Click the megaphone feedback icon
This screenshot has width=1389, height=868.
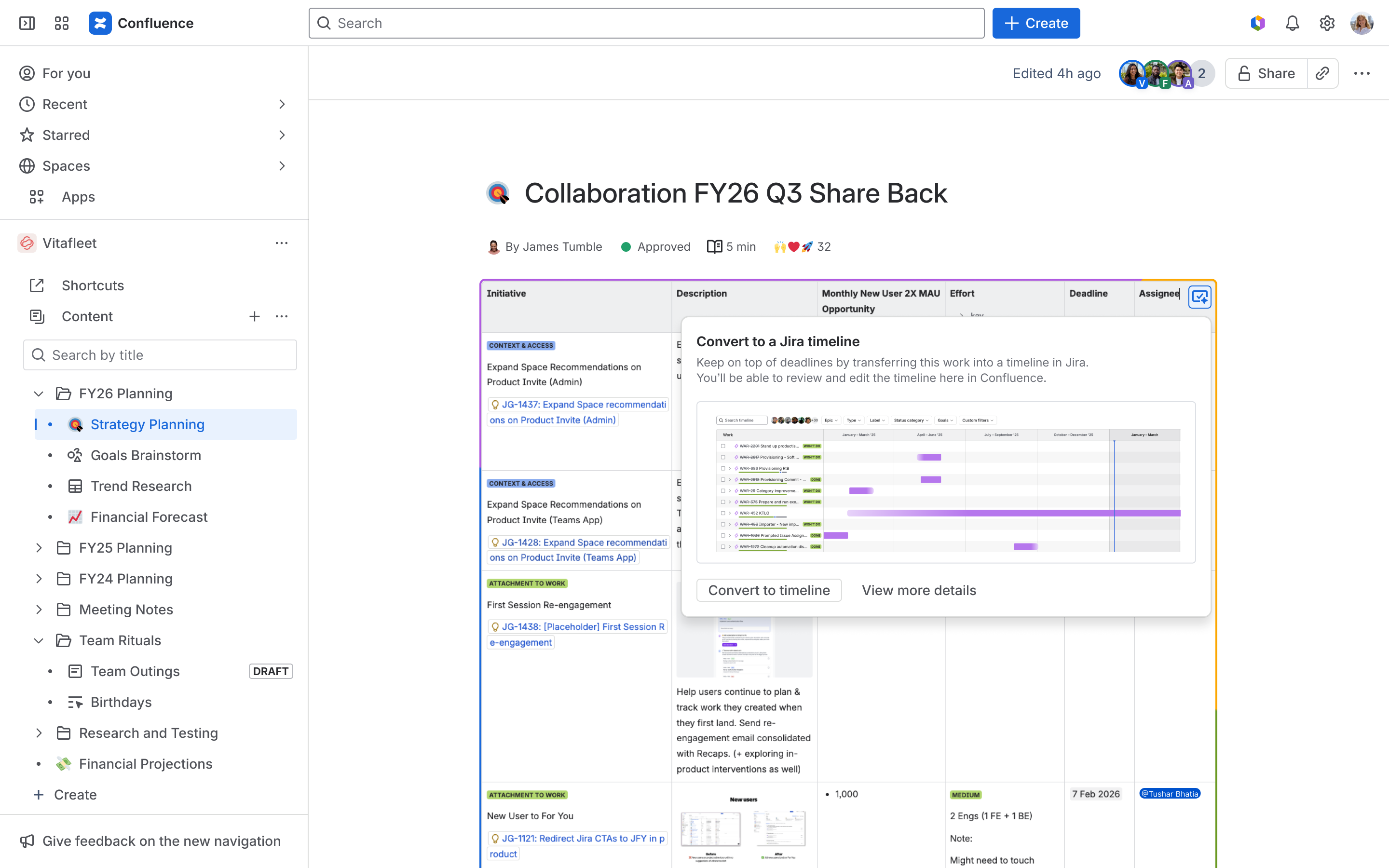pos(27,841)
